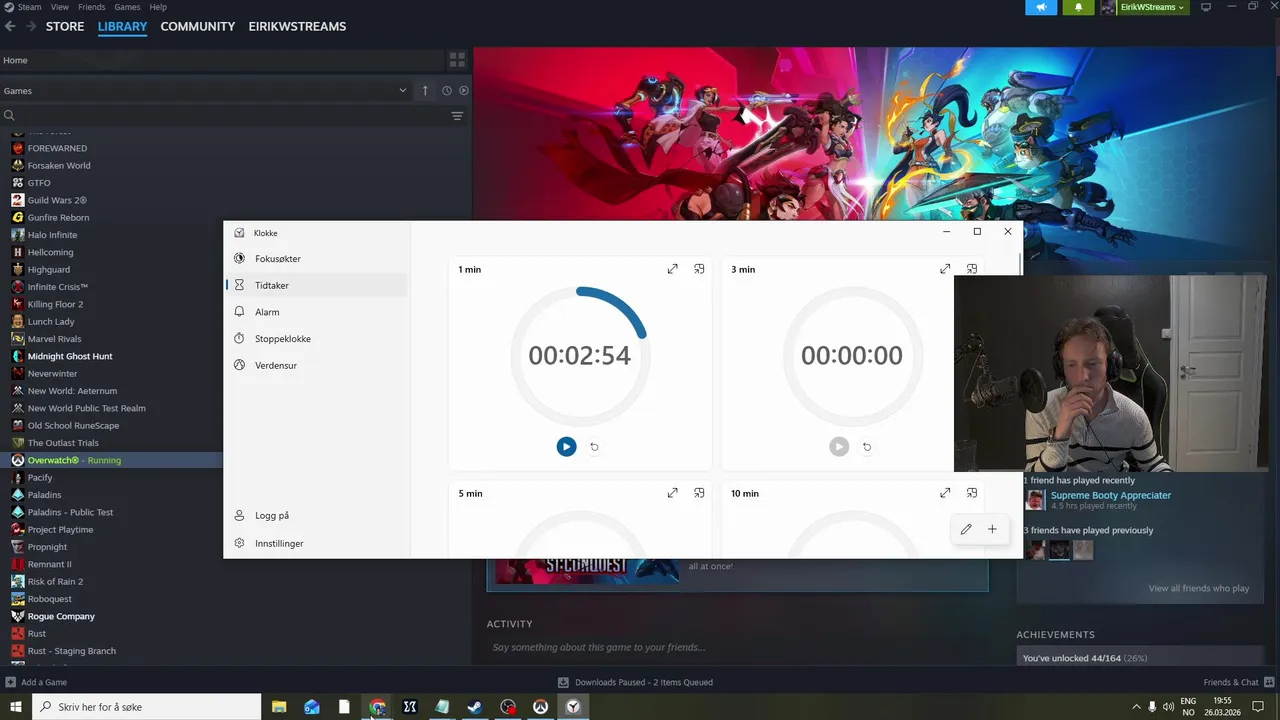The width and height of the screenshot is (1280, 720).
Task: Keep the 5 min timer on top
Action: pyautogui.click(x=699, y=493)
